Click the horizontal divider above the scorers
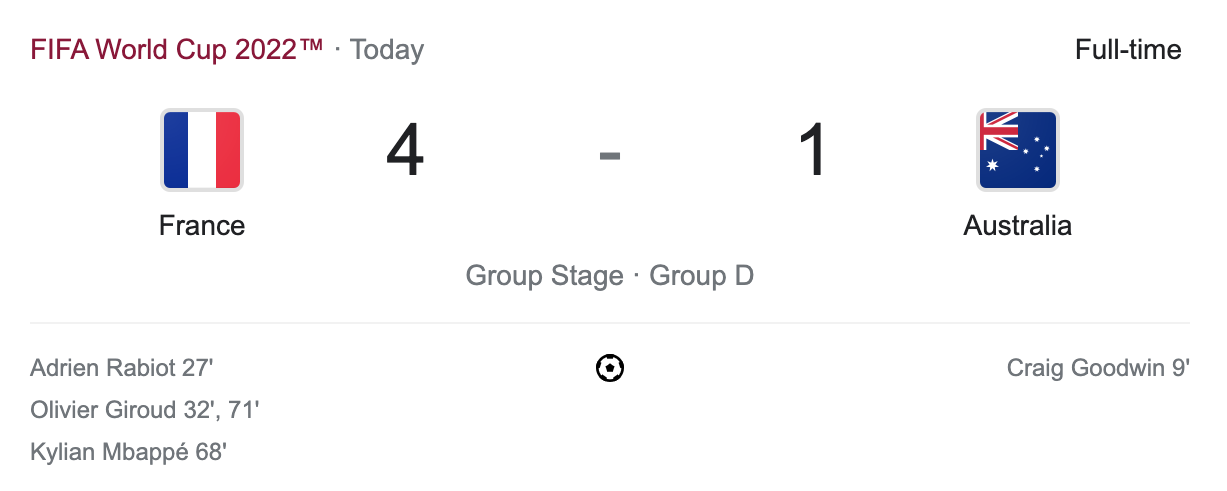Screen dimensions: 1227x491 [x=610, y=323]
